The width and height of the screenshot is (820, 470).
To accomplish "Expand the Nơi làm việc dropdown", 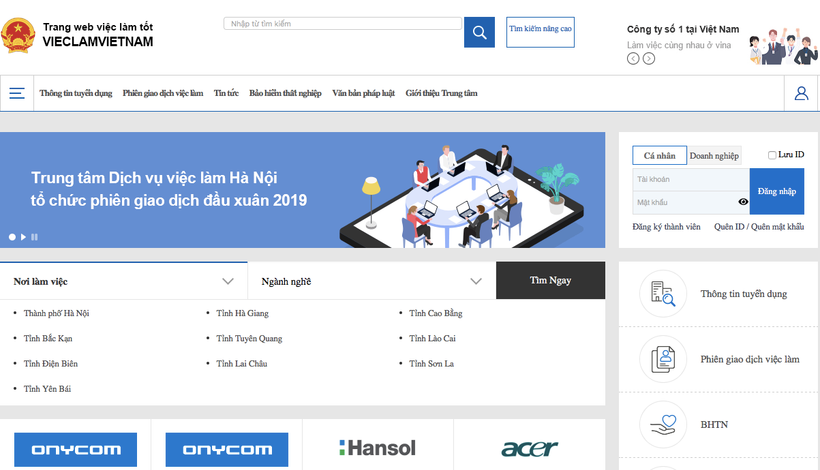I will point(228,281).
